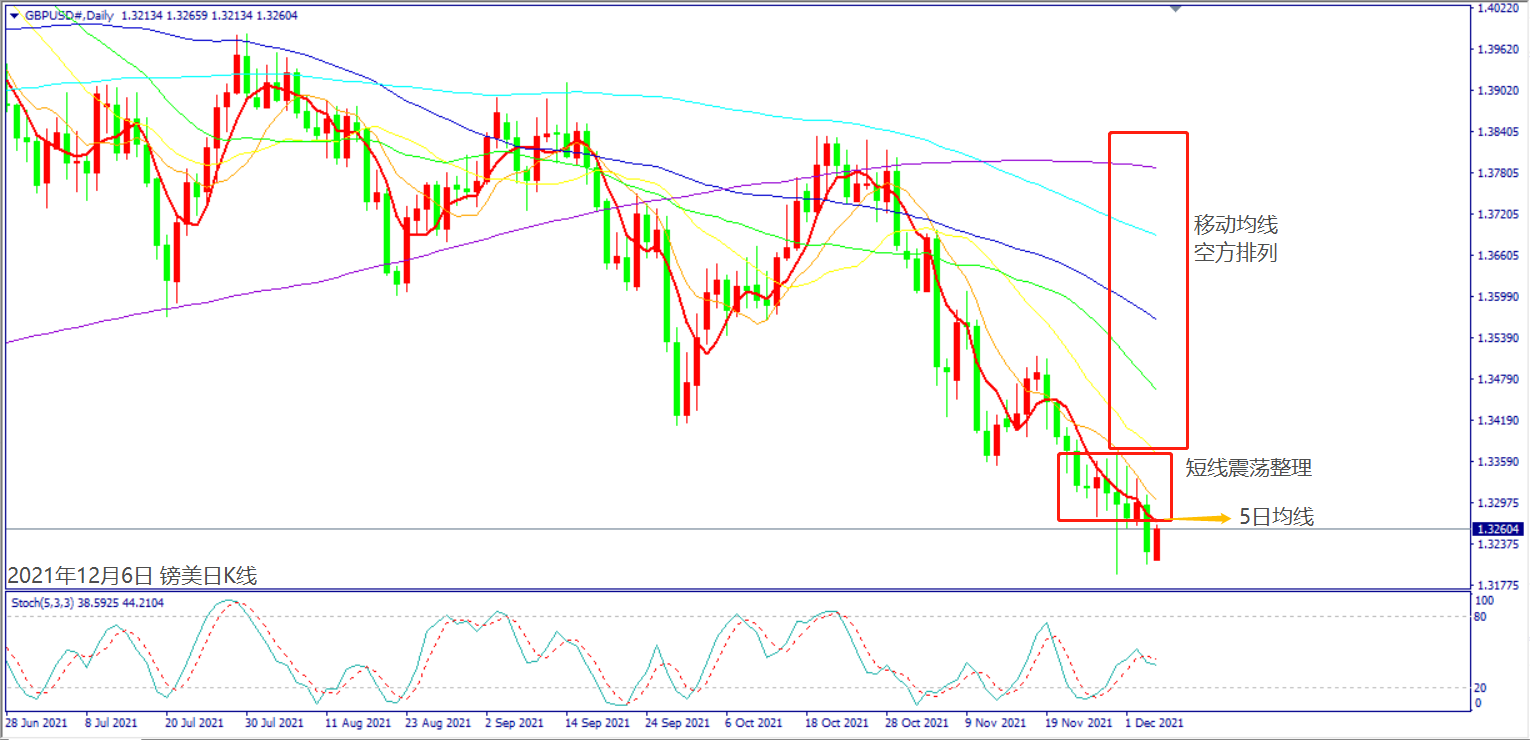The width and height of the screenshot is (1530, 740).
Task: Click the 28 Oct 2021 date label
Action: (916, 722)
